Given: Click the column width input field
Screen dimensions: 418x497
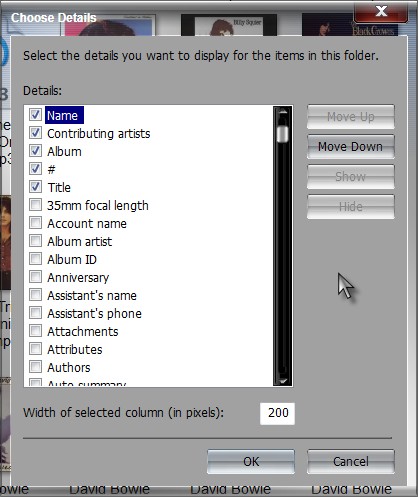Looking at the screenshot, I should pyautogui.click(x=277, y=413).
